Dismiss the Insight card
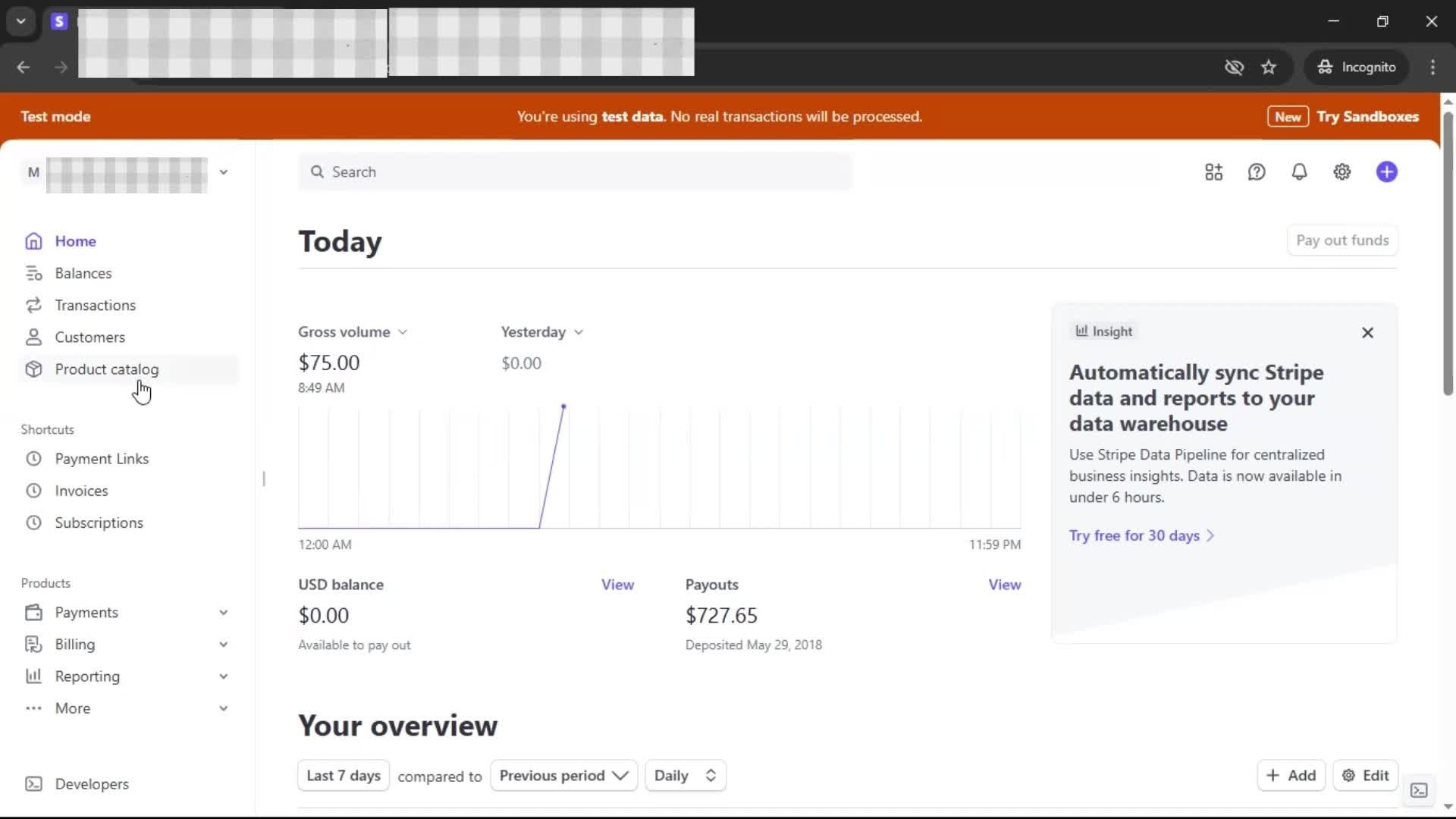The height and width of the screenshot is (819, 1456). pos(1367,333)
